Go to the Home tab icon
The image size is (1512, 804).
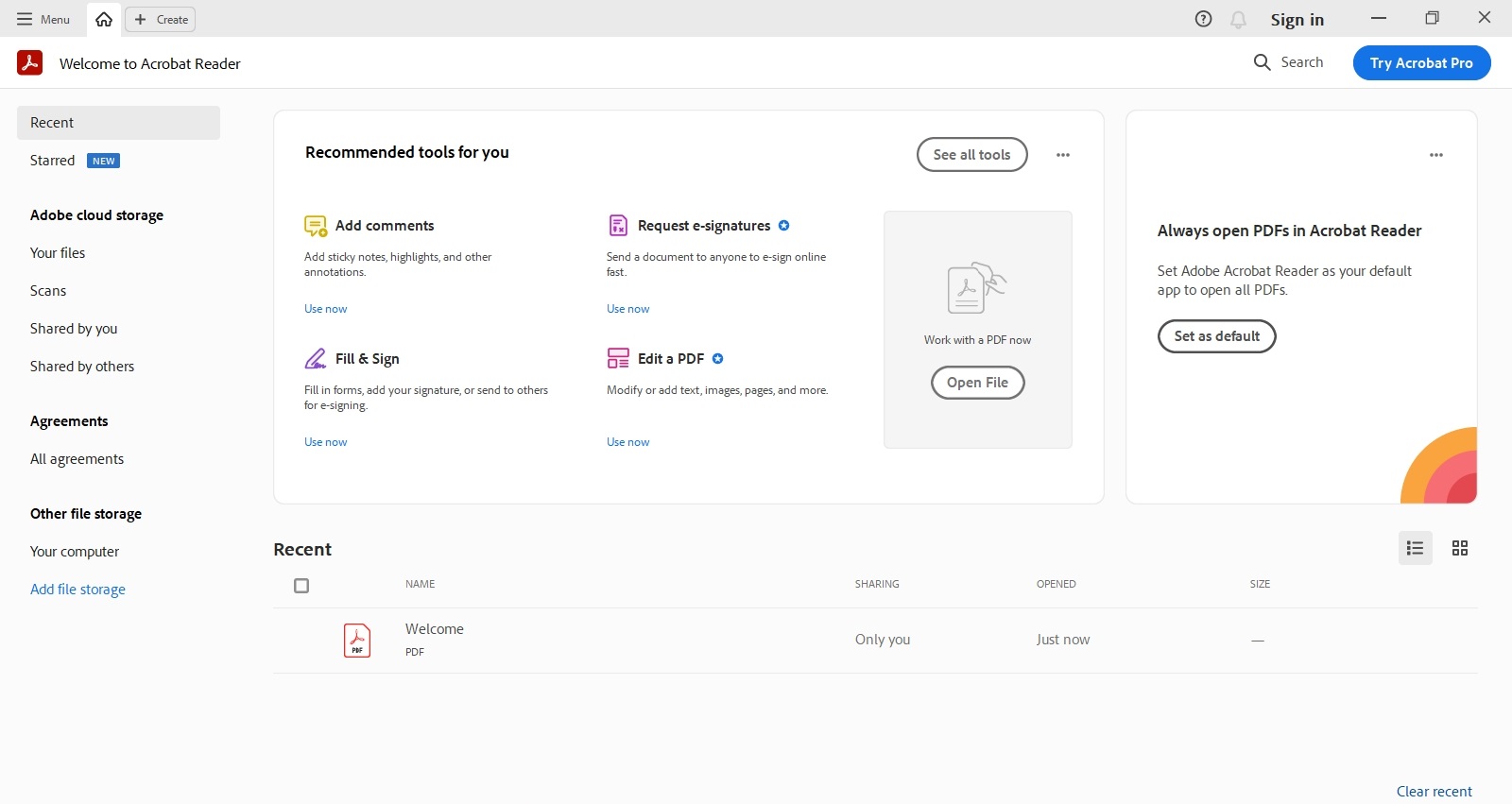104,19
